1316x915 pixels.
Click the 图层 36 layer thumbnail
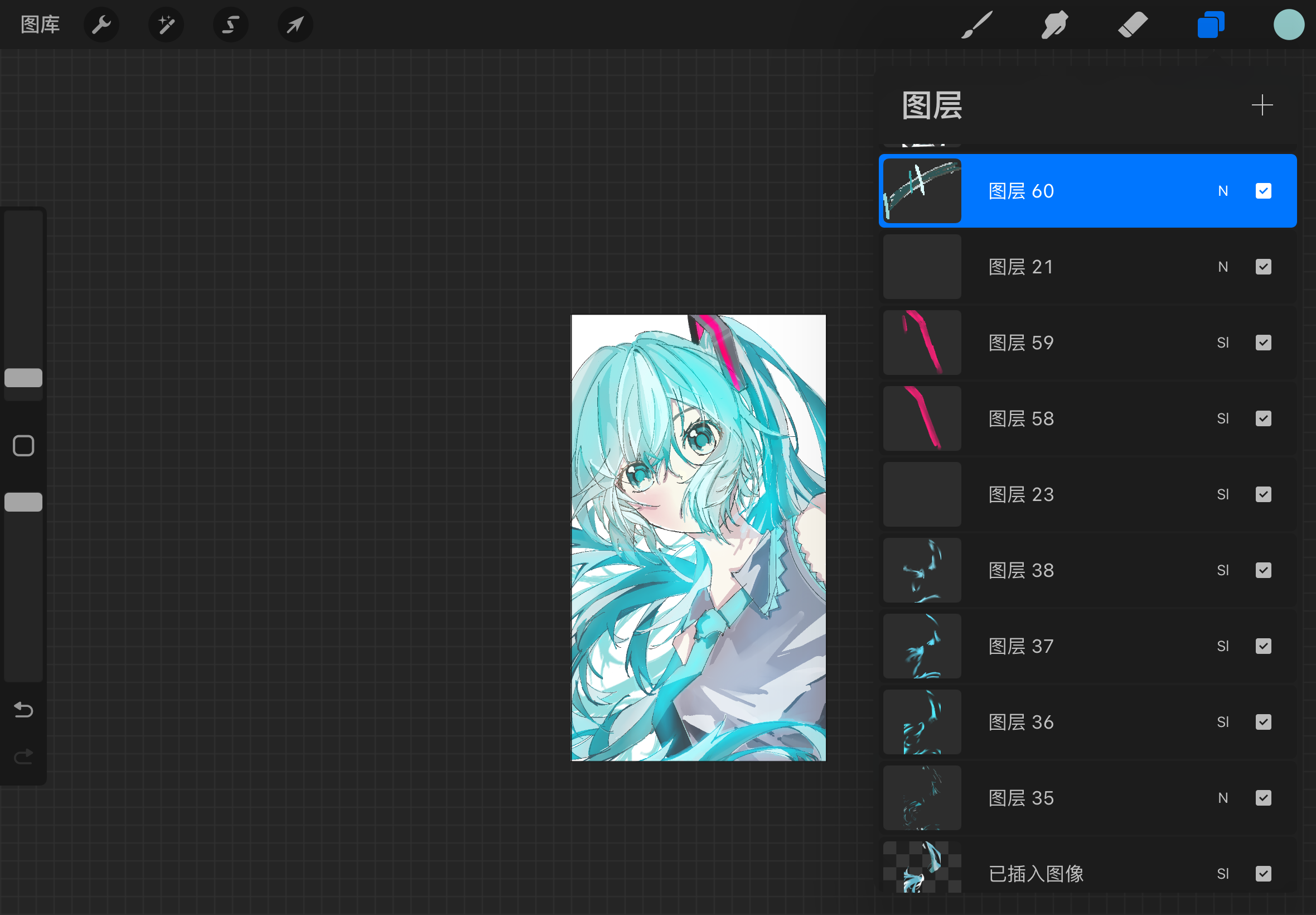[922, 722]
